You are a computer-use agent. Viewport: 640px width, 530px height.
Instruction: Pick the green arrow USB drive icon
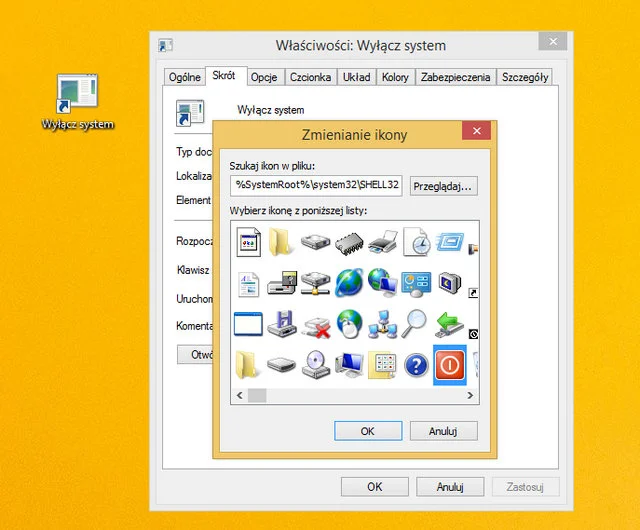coord(450,324)
